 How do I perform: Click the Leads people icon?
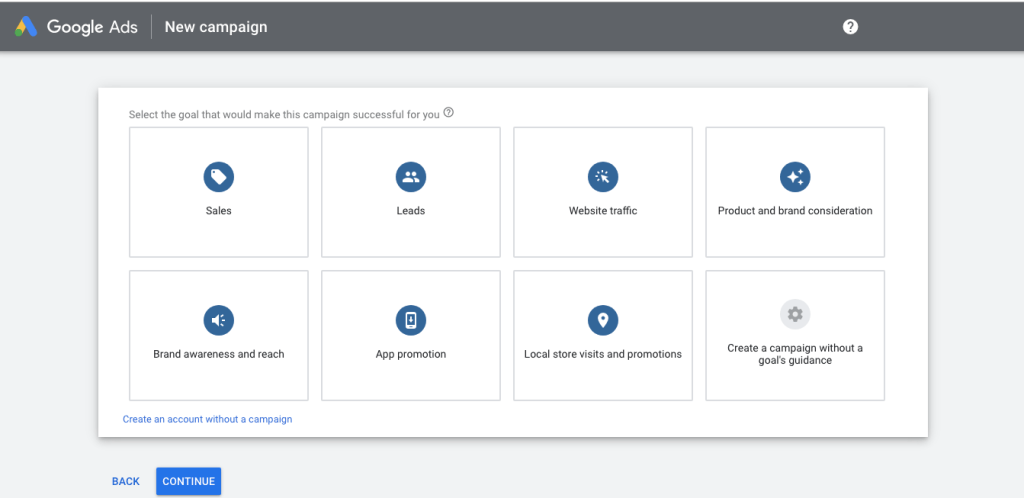point(410,177)
